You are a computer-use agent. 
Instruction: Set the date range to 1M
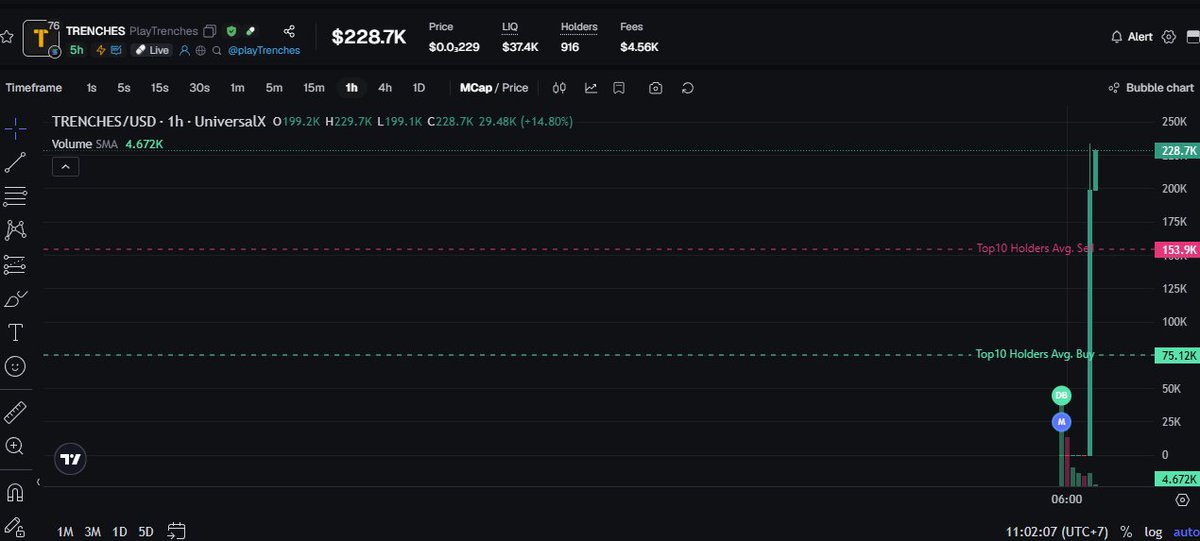pos(65,531)
